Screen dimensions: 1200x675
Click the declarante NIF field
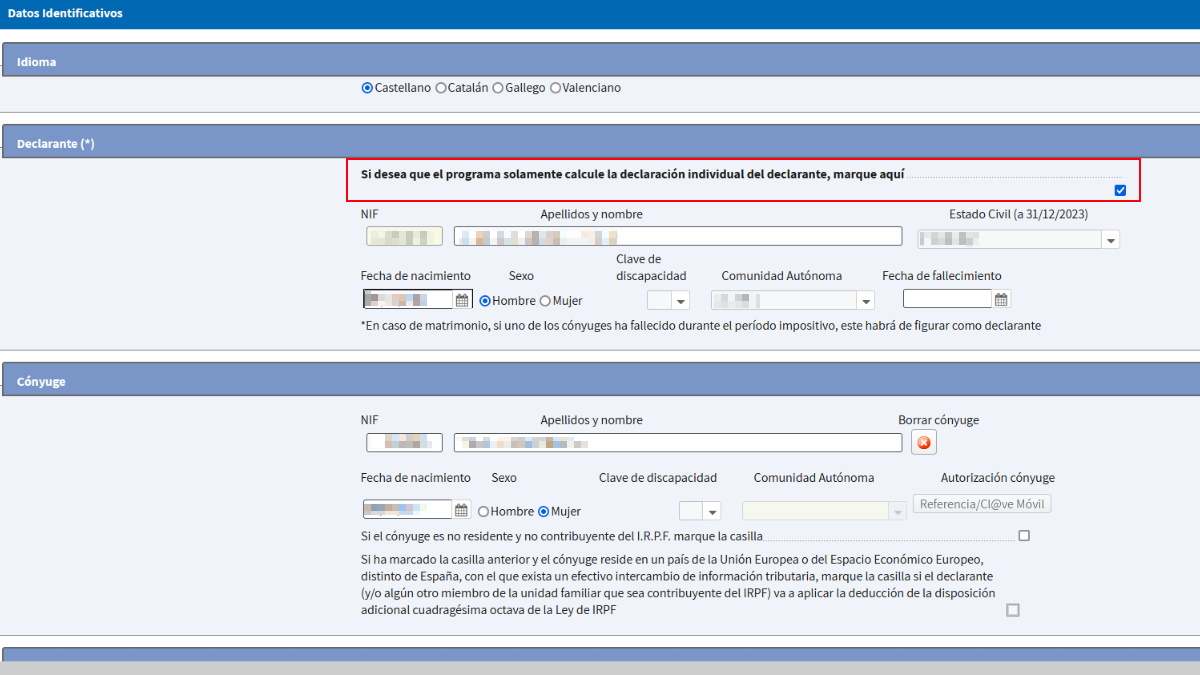click(404, 237)
